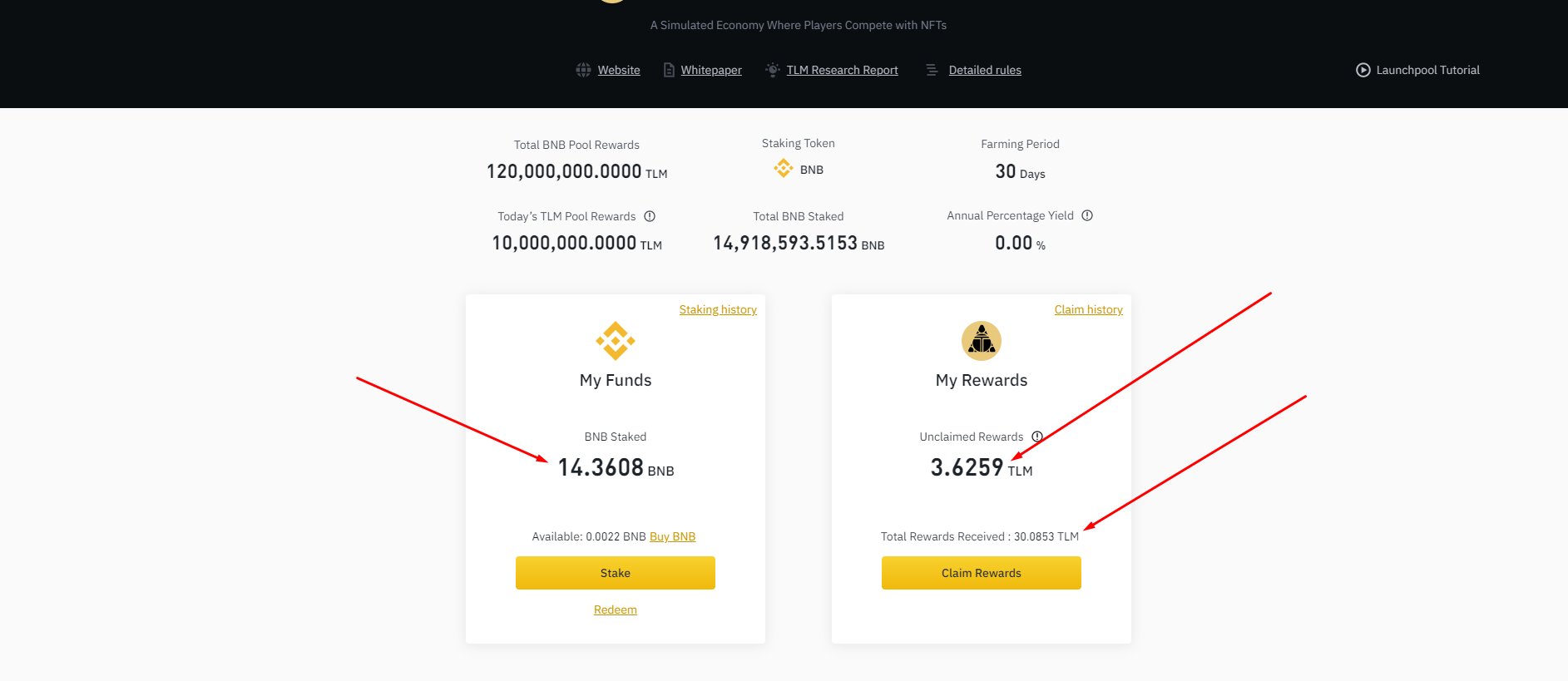Click the play icon for Launchpool Tutorial
1568x681 pixels.
pos(1363,70)
